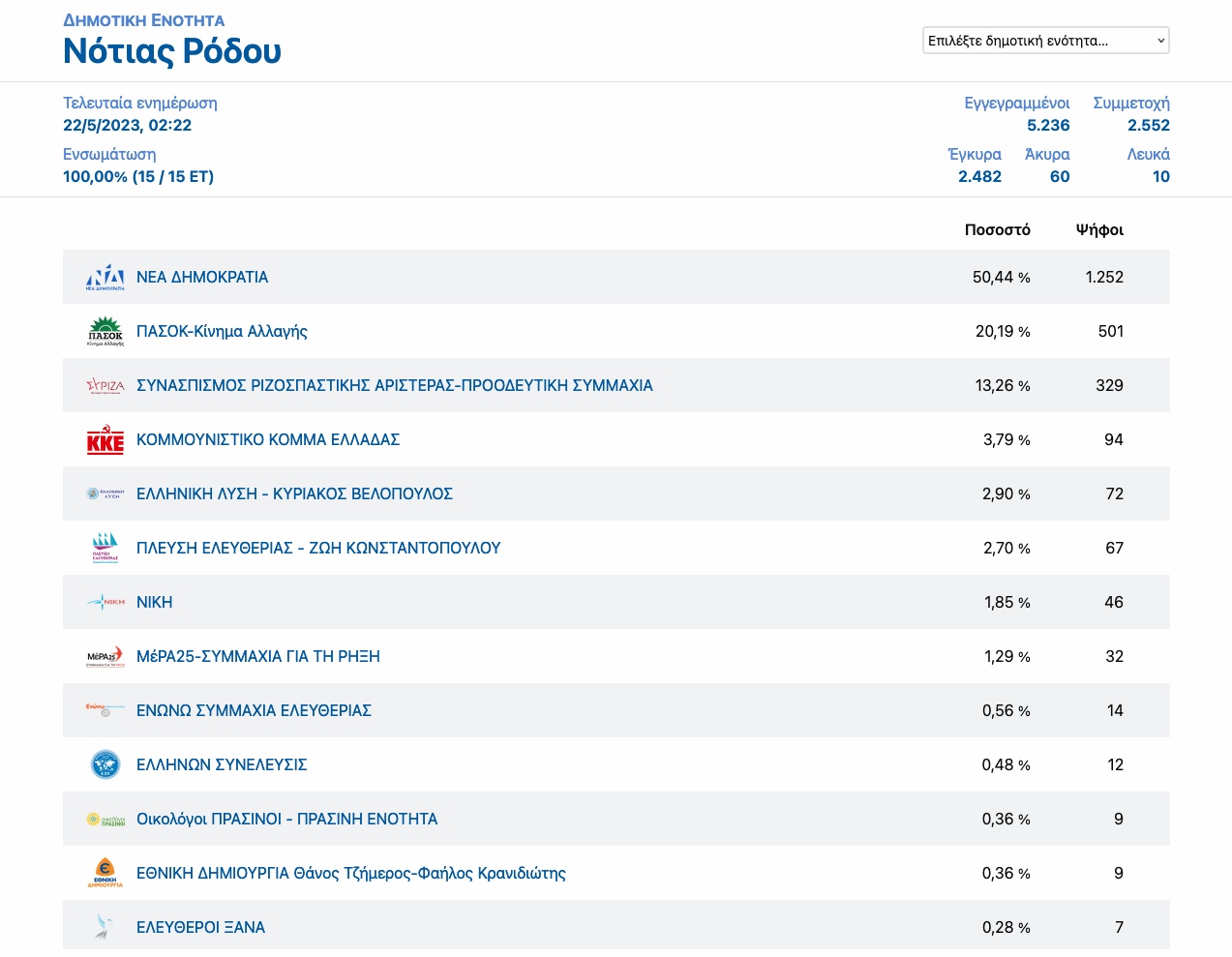Open the ΕΘΝΙΚΗ ΔΗΜΙΟΥΡΓΙΑ Θάνος Τζήμερος link
This screenshot has height=957, width=1232.
(x=351, y=873)
